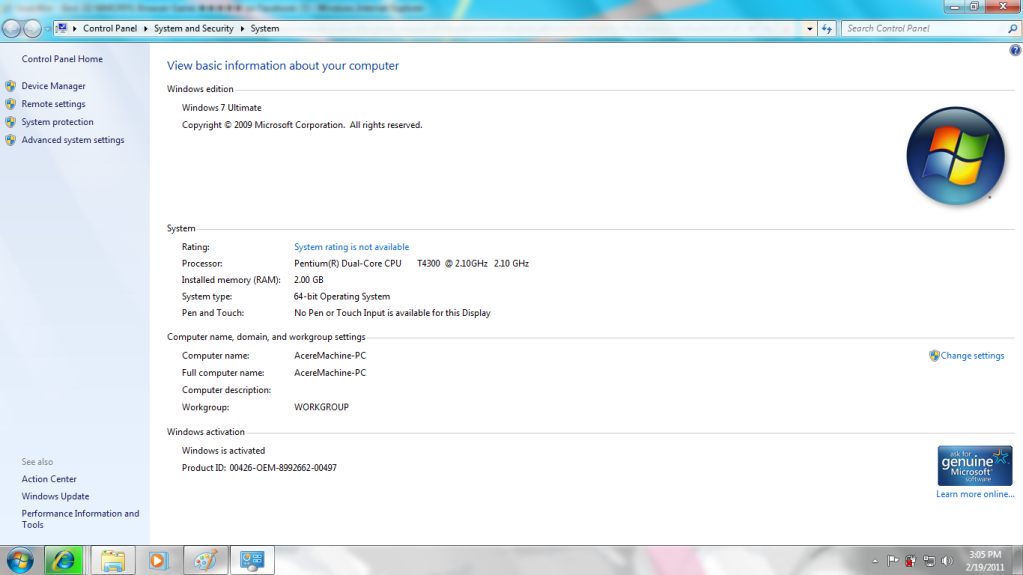
Task: Click Change settings for computer name
Action: (972, 356)
